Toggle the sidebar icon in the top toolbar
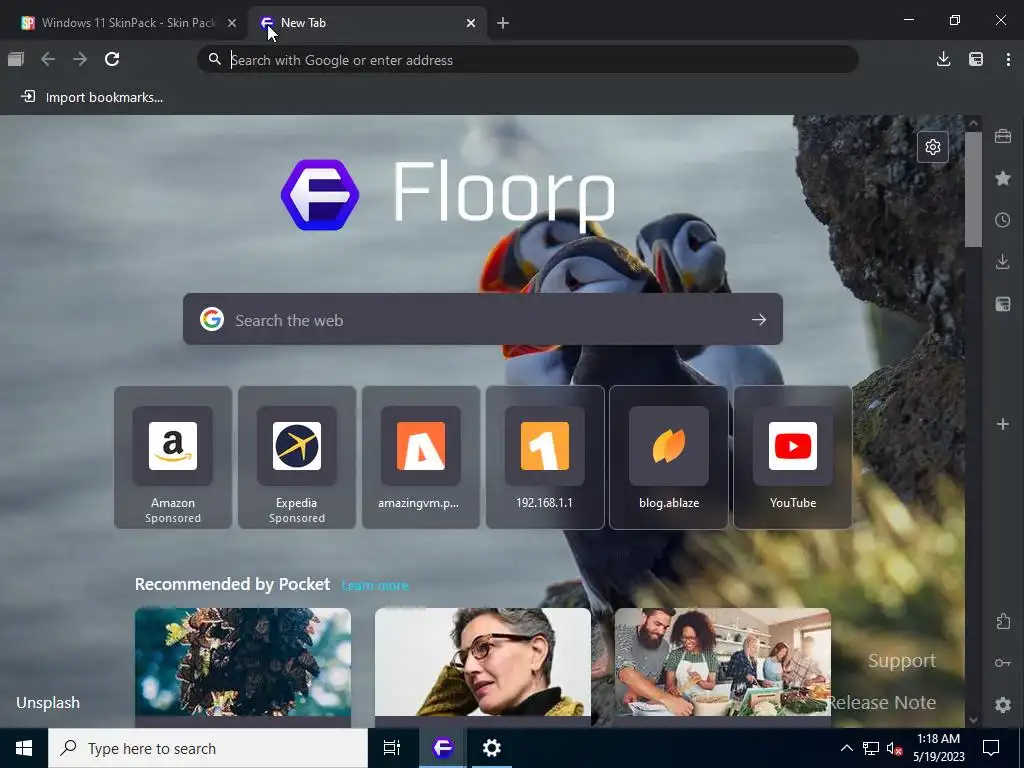1024x768 pixels. [976, 59]
